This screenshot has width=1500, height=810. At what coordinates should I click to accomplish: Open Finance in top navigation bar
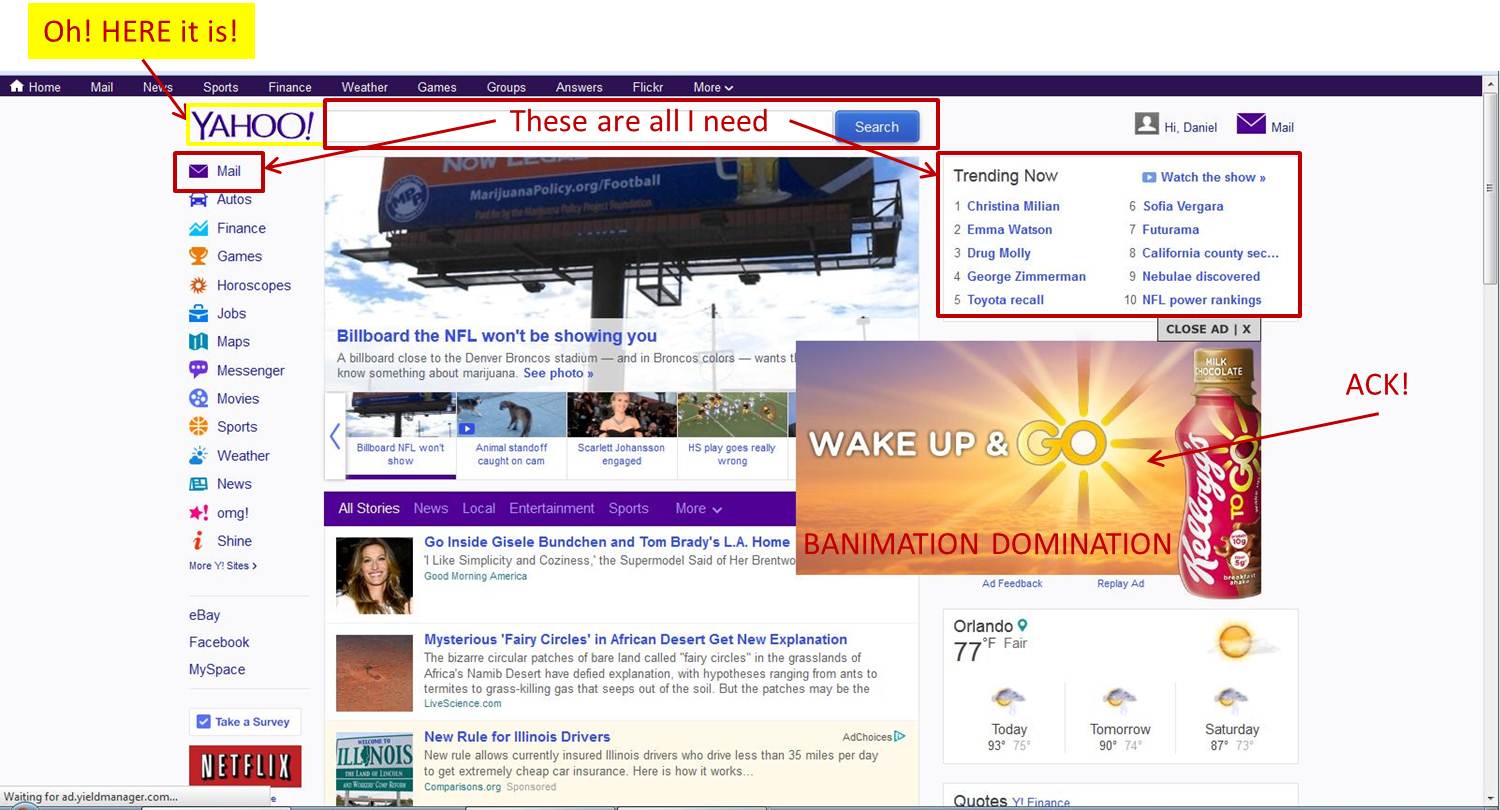click(x=290, y=87)
